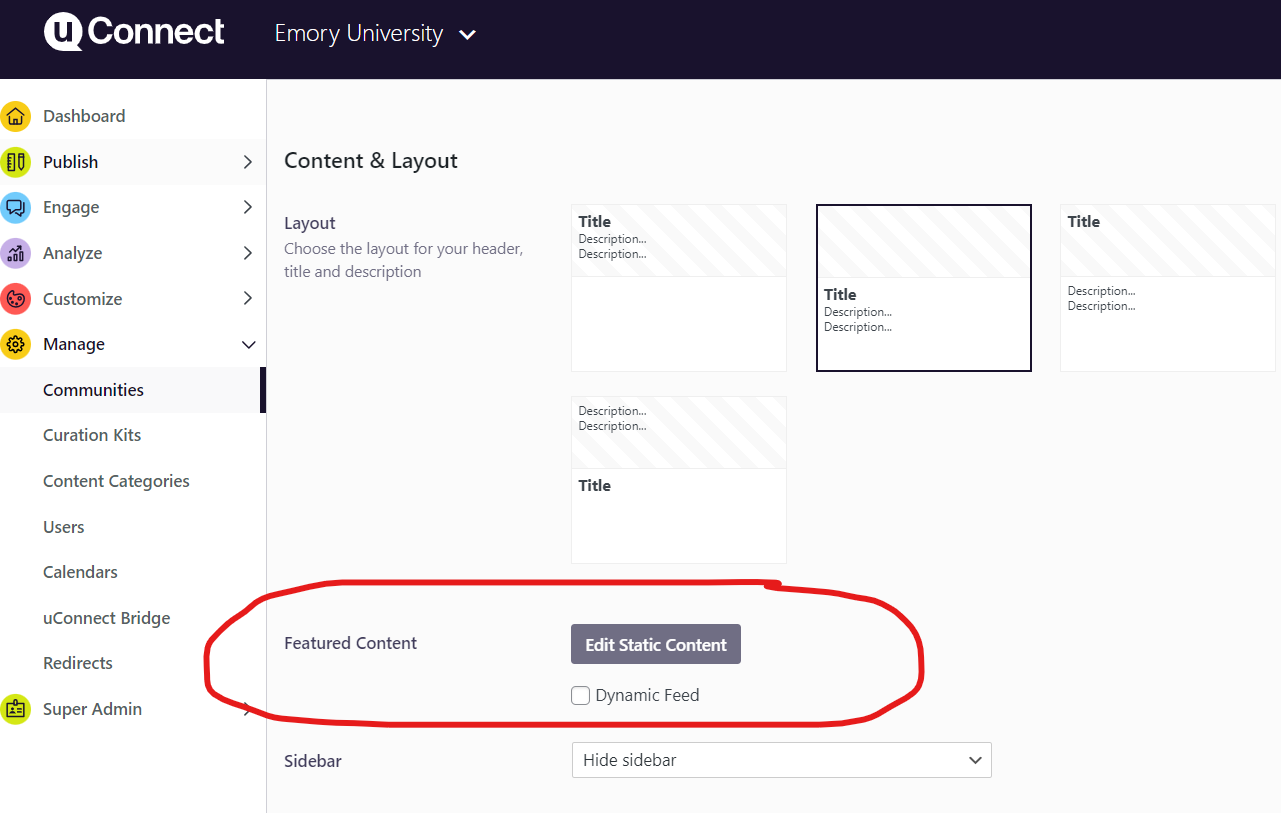Click the Publish pencil-and-ruler icon
The width and height of the screenshot is (1281, 813).
point(15,162)
